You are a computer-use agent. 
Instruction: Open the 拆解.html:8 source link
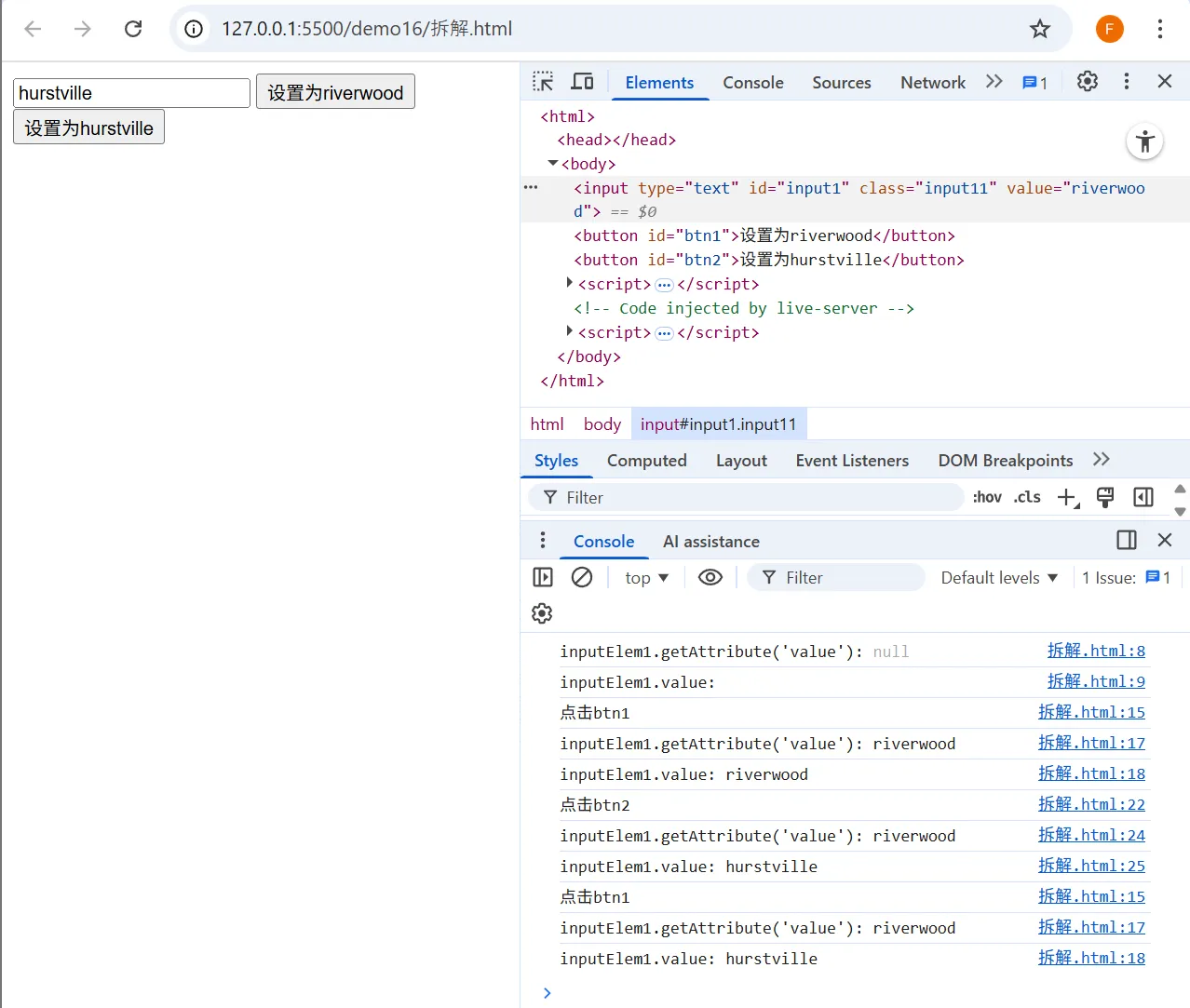[1095, 651]
